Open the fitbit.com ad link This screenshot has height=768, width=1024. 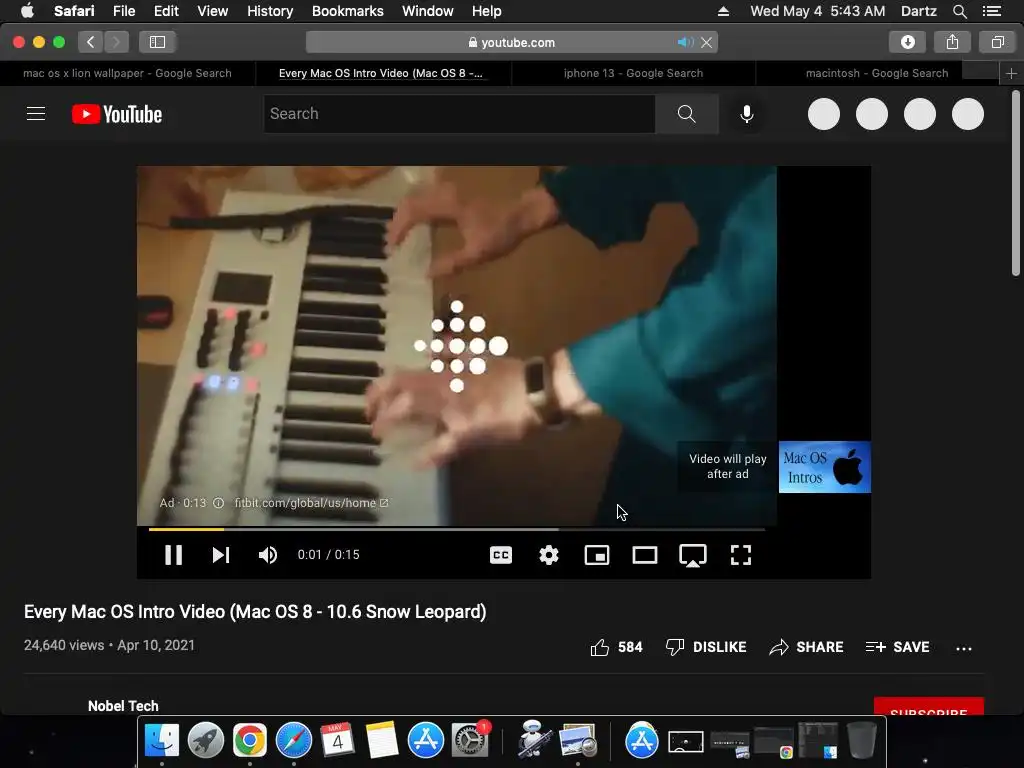point(311,503)
